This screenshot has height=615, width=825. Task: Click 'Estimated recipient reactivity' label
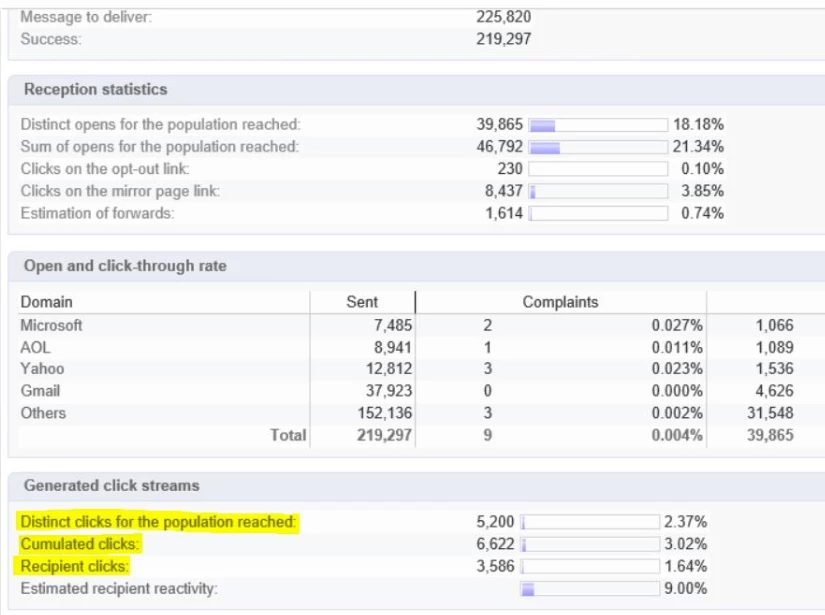(x=119, y=588)
